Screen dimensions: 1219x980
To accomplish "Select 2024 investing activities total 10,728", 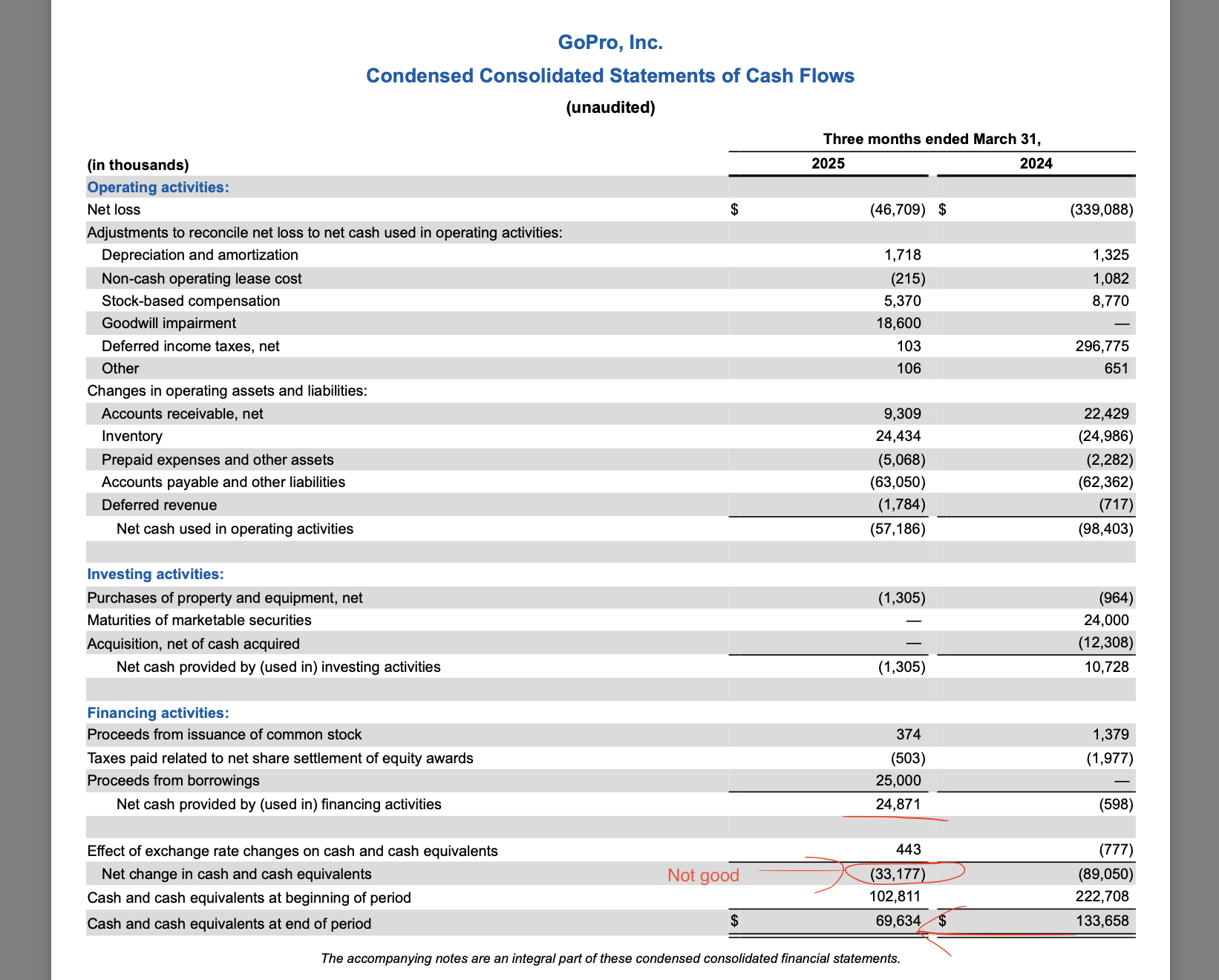I will [x=1107, y=667].
